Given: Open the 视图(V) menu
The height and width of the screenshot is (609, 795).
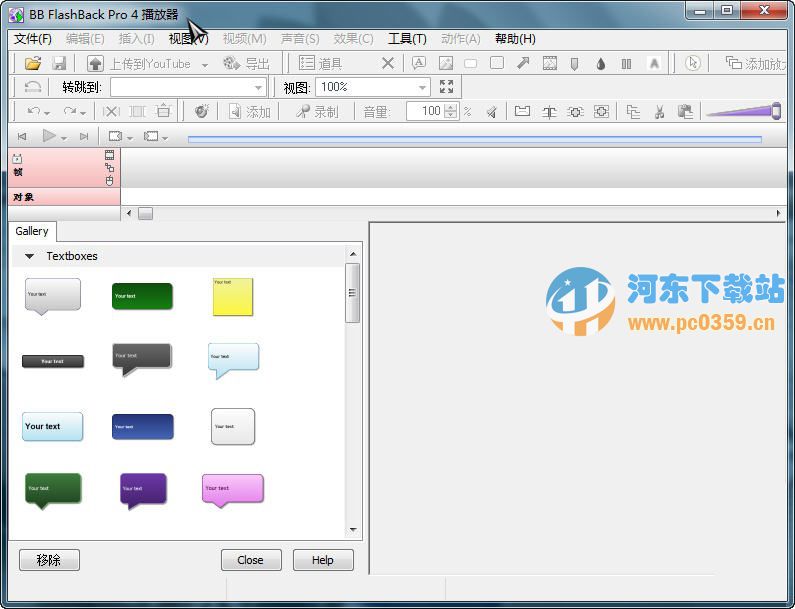Looking at the screenshot, I should point(188,39).
